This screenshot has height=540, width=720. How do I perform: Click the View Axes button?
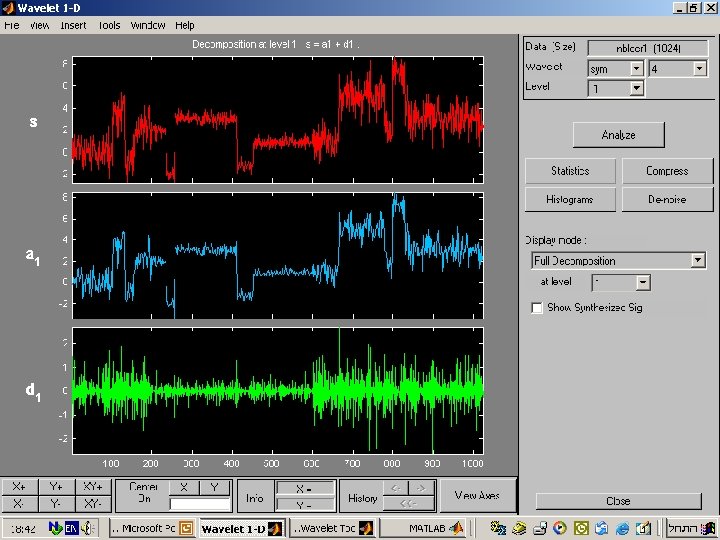tap(478, 495)
